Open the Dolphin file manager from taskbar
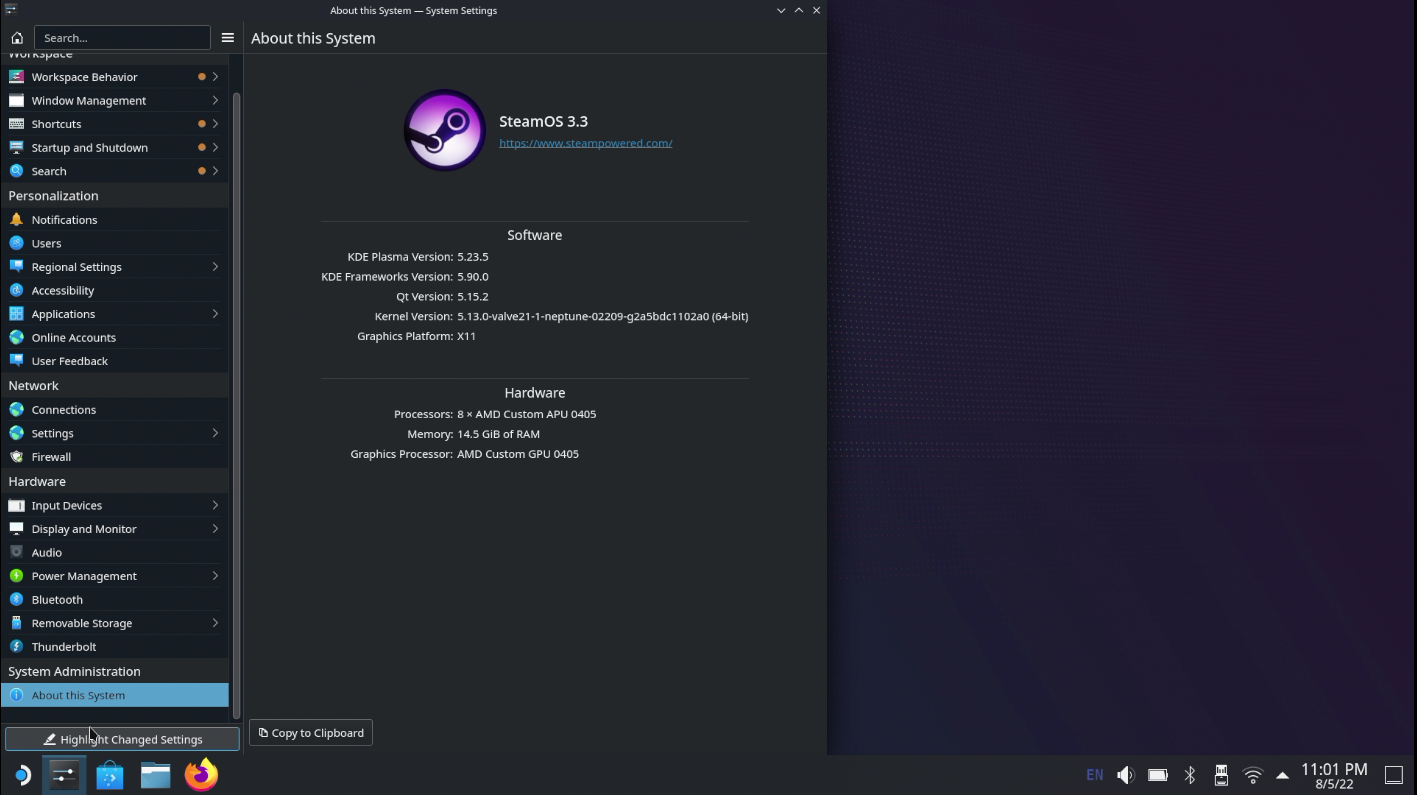Screen dimensions: 1417x795 [155, 775]
